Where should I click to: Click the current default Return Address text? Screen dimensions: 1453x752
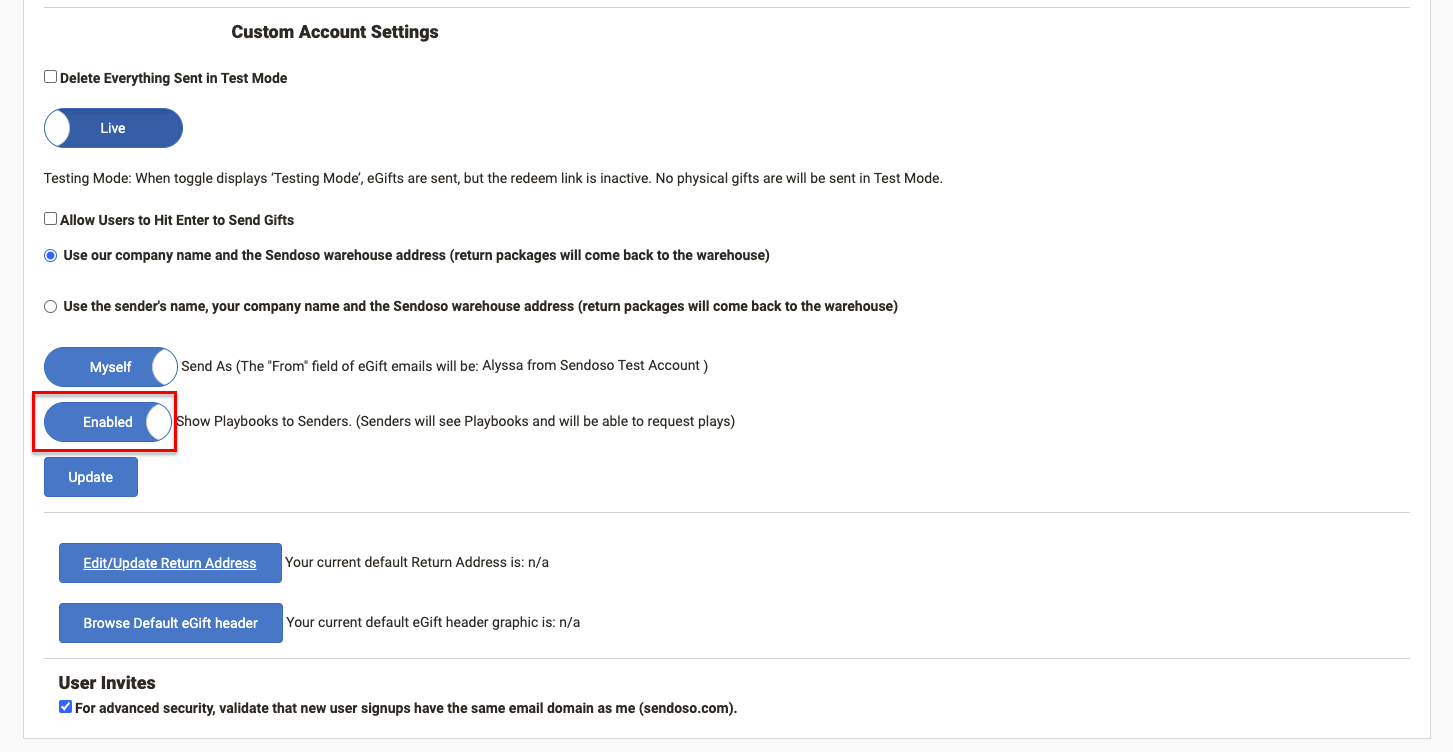tap(417, 563)
